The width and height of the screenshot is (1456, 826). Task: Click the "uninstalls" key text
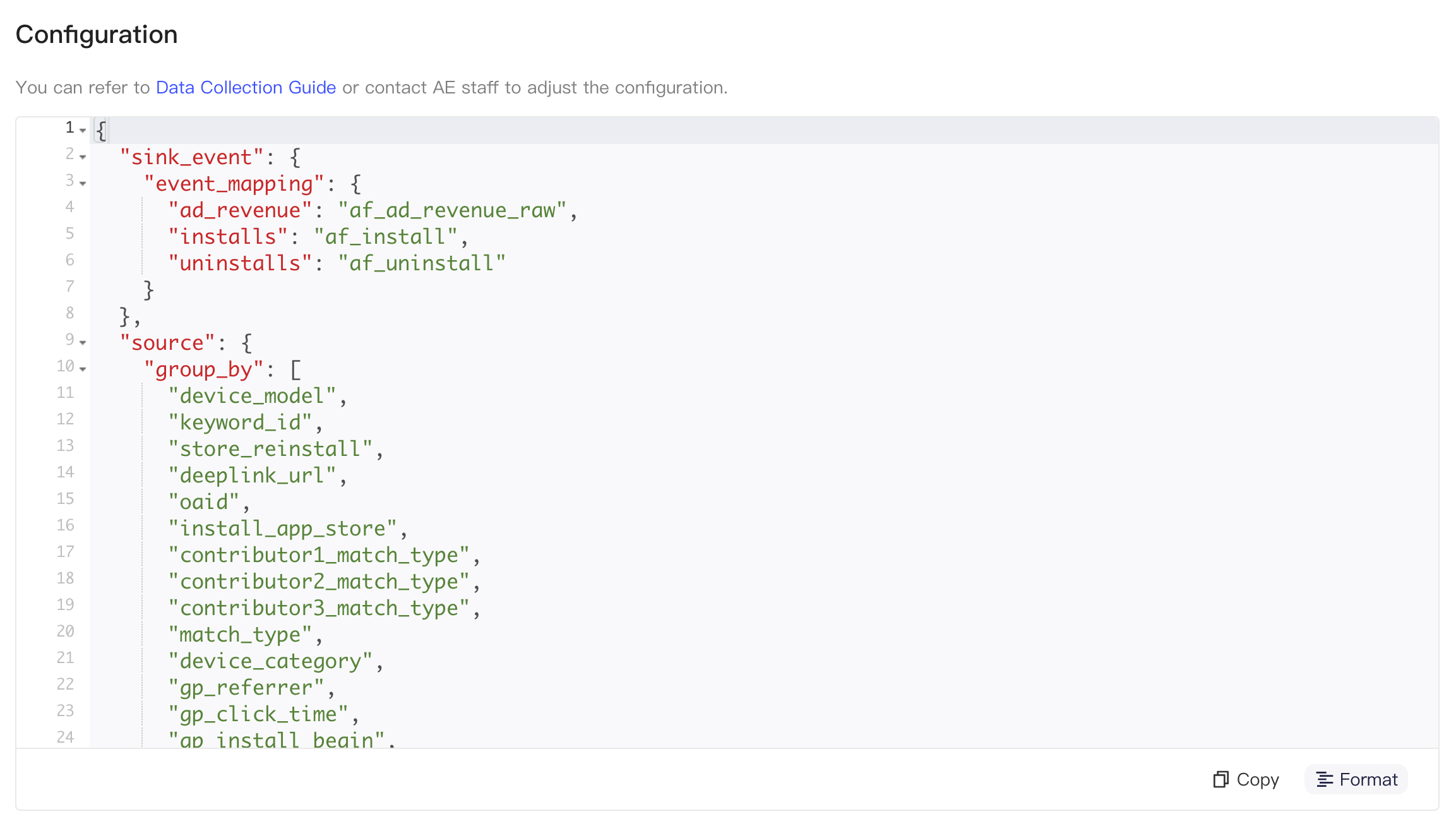click(x=240, y=263)
